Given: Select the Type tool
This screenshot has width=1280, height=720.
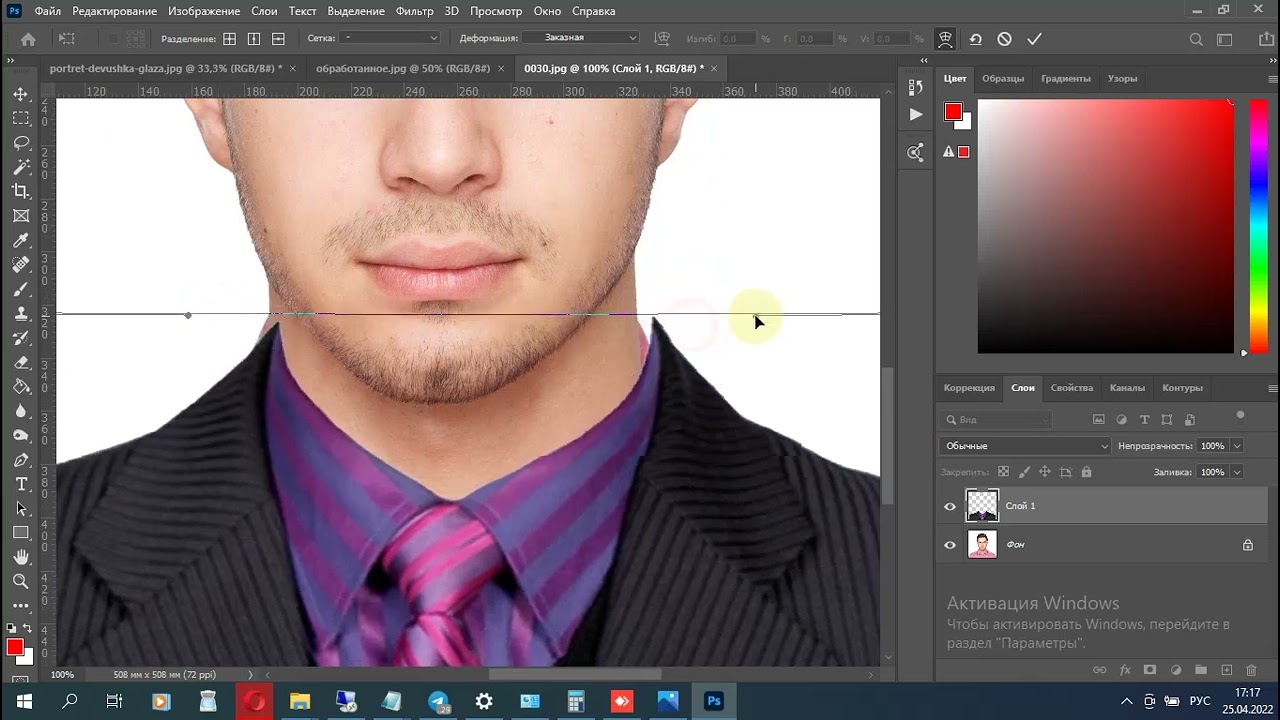Looking at the screenshot, I should (20, 484).
